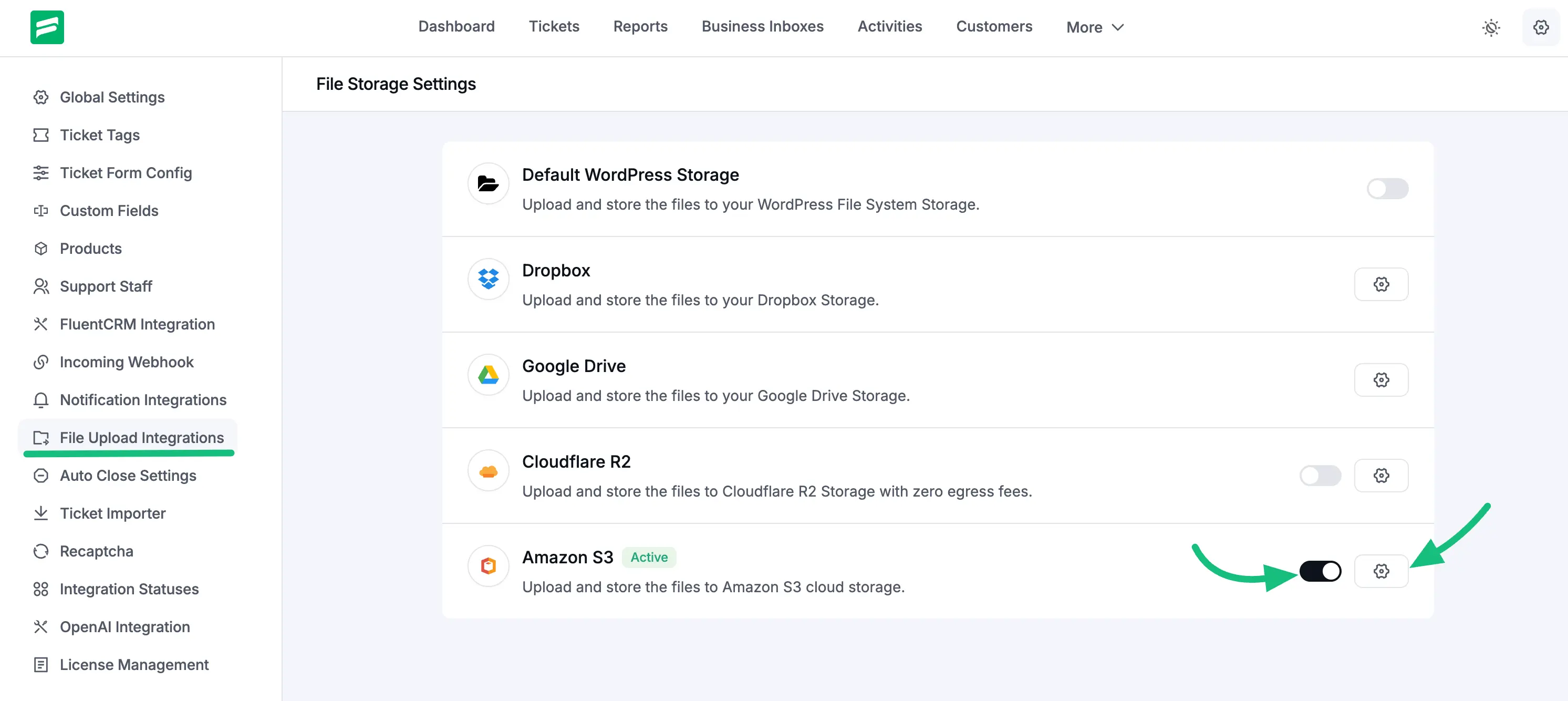The image size is (1568, 701).
Task: Go to License Management page
Action: pos(134,664)
